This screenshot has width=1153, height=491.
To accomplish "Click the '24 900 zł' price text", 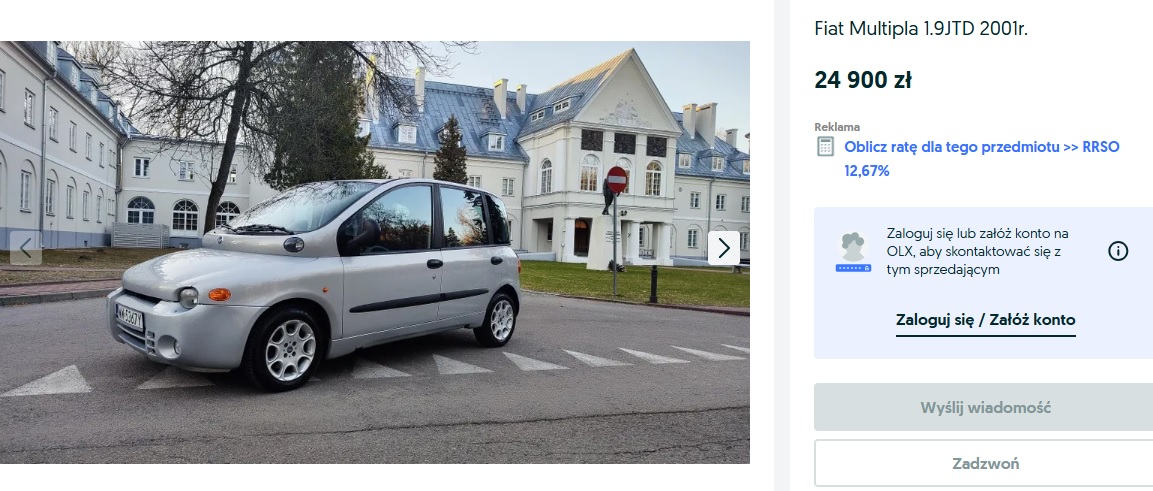I will 863,80.
